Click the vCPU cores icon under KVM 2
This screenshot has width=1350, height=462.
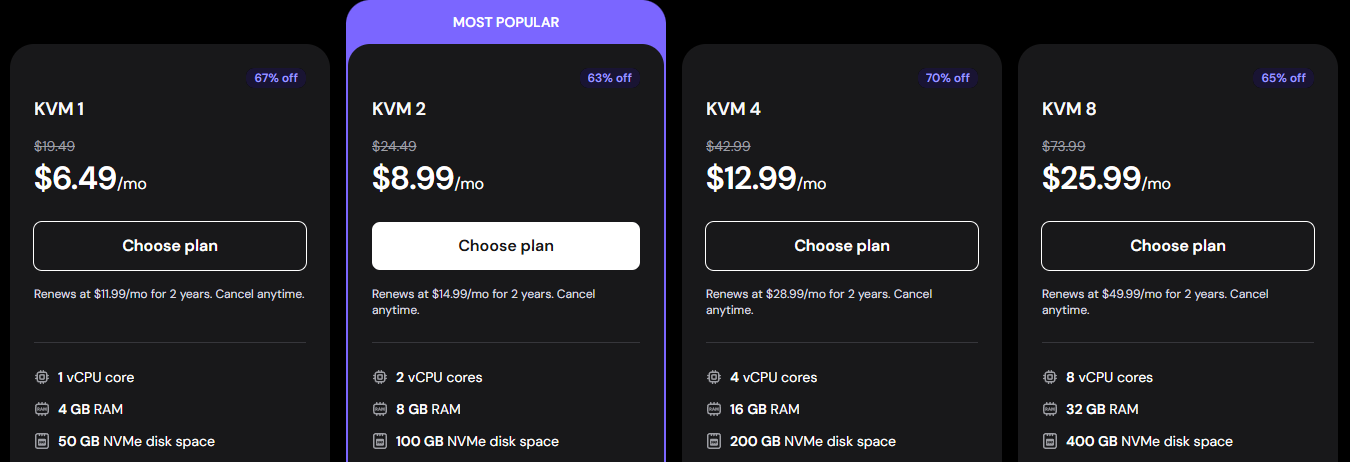pos(380,377)
